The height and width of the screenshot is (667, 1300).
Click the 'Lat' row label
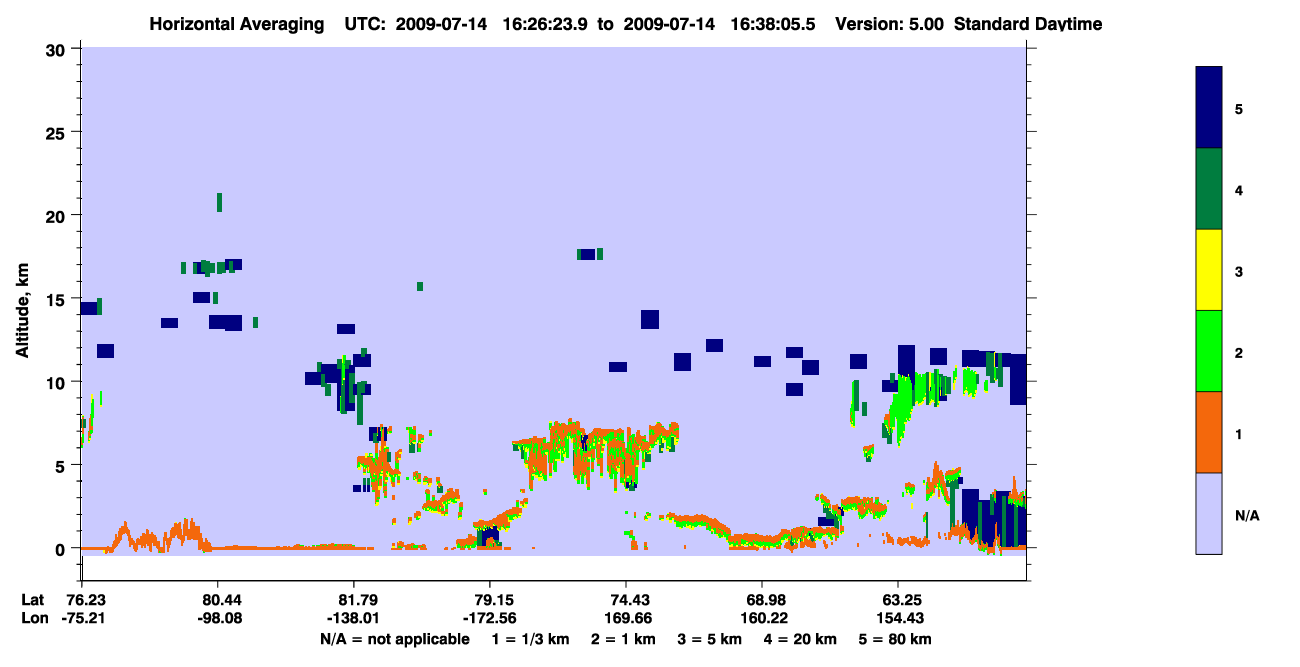33,600
